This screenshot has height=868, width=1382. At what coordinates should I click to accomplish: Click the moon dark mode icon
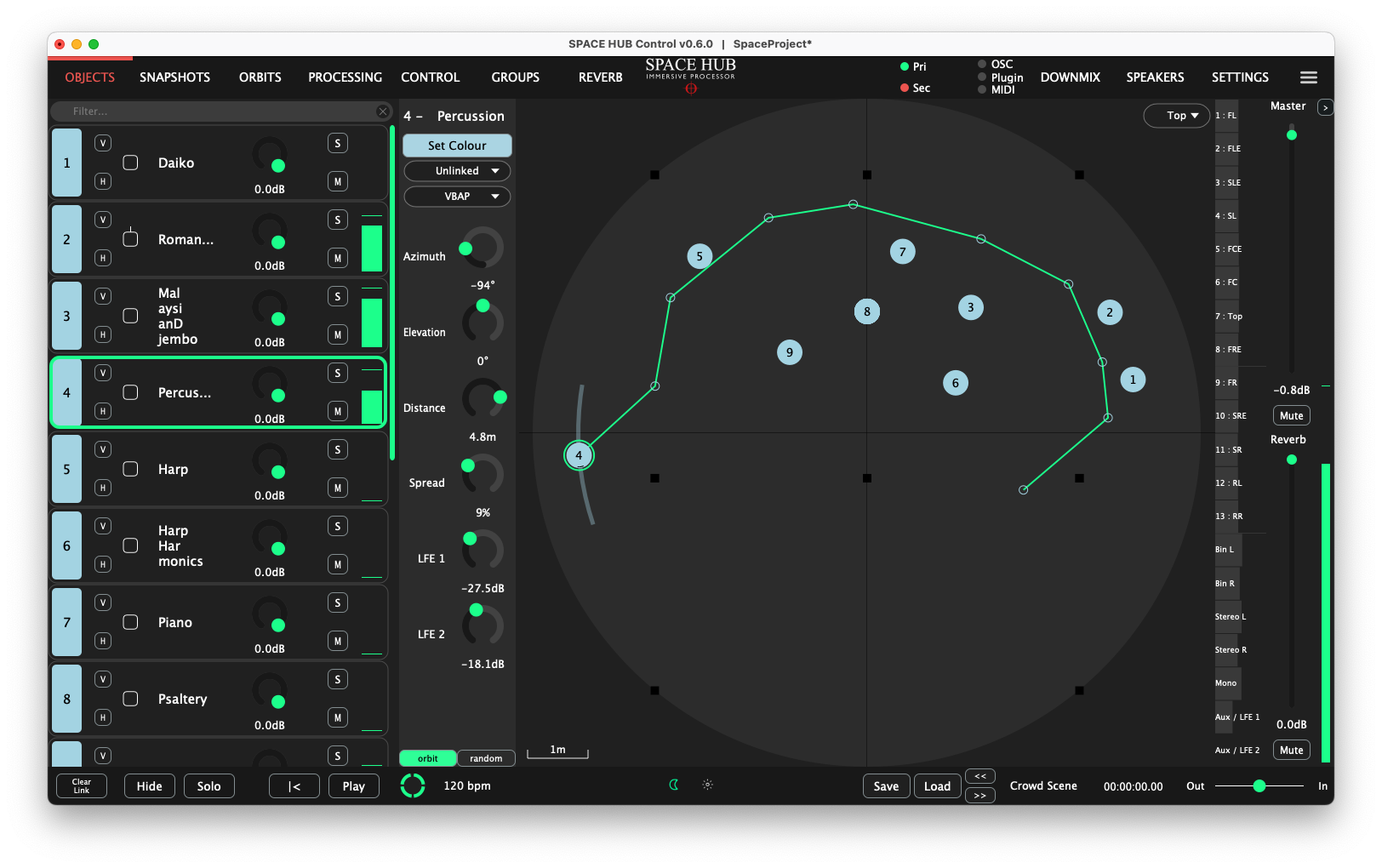pos(674,785)
